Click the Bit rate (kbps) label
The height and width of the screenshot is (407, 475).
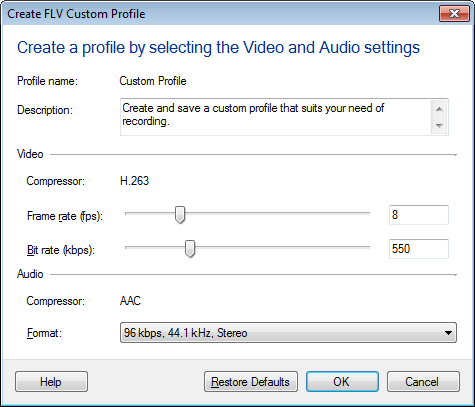(x=61, y=250)
